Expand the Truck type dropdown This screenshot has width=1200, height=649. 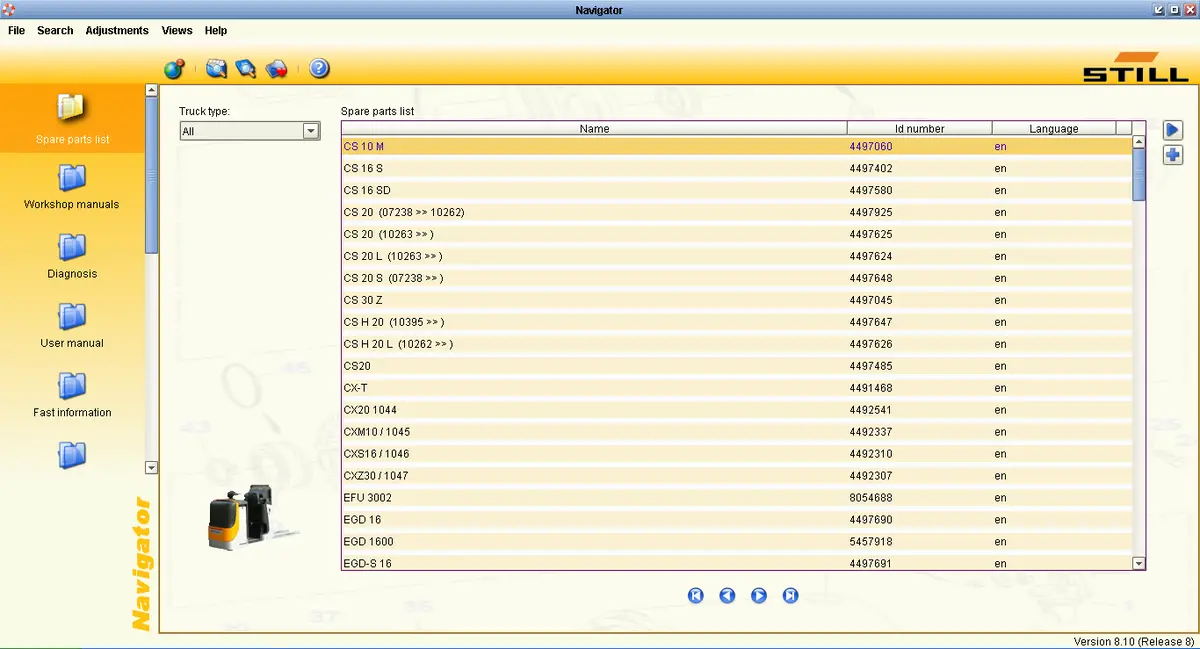click(x=311, y=131)
